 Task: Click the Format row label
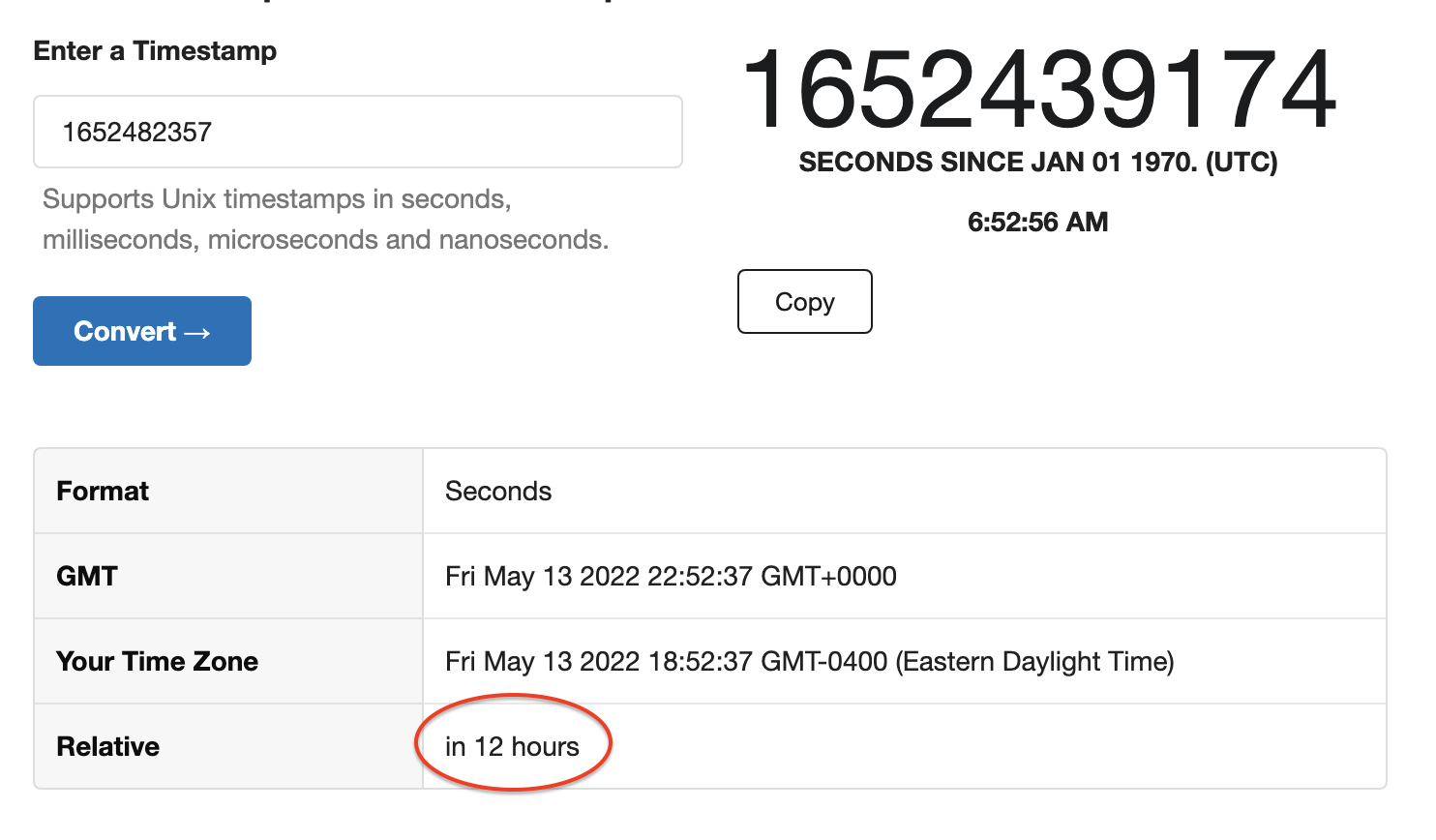102,491
